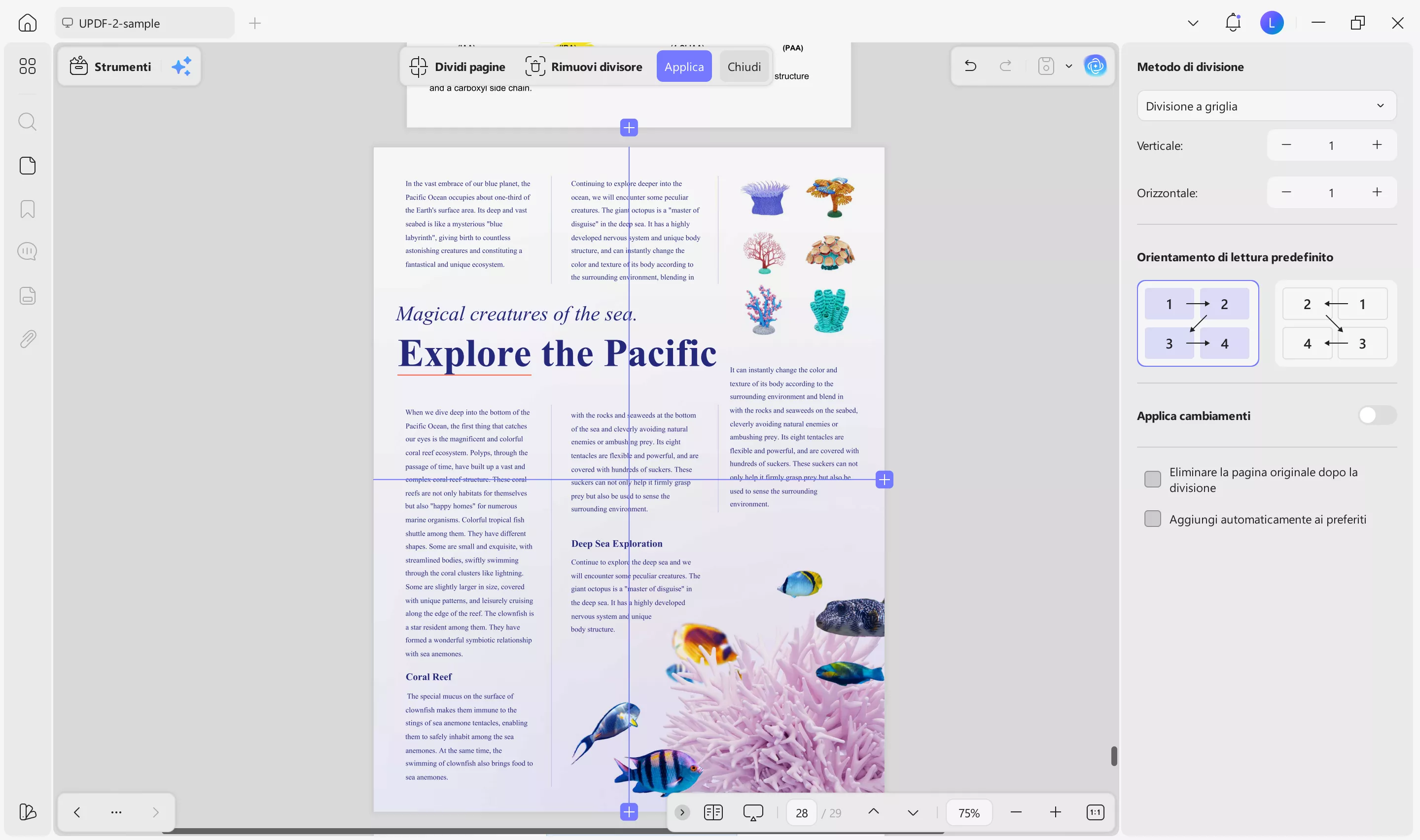The width and height of the screenshot is (1420, 840).
Task: Click the undo arrow icon
Action: 970,66
